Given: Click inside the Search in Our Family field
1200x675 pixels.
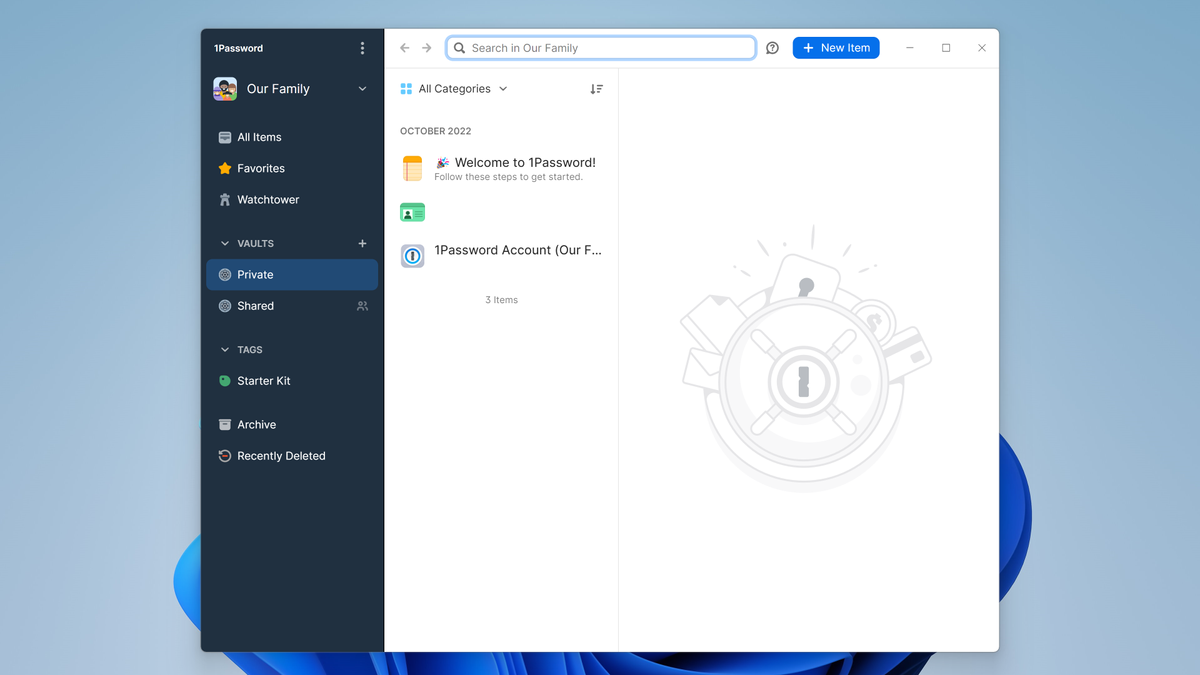Looking at the screenshot, I should click(x=600, y=47).
